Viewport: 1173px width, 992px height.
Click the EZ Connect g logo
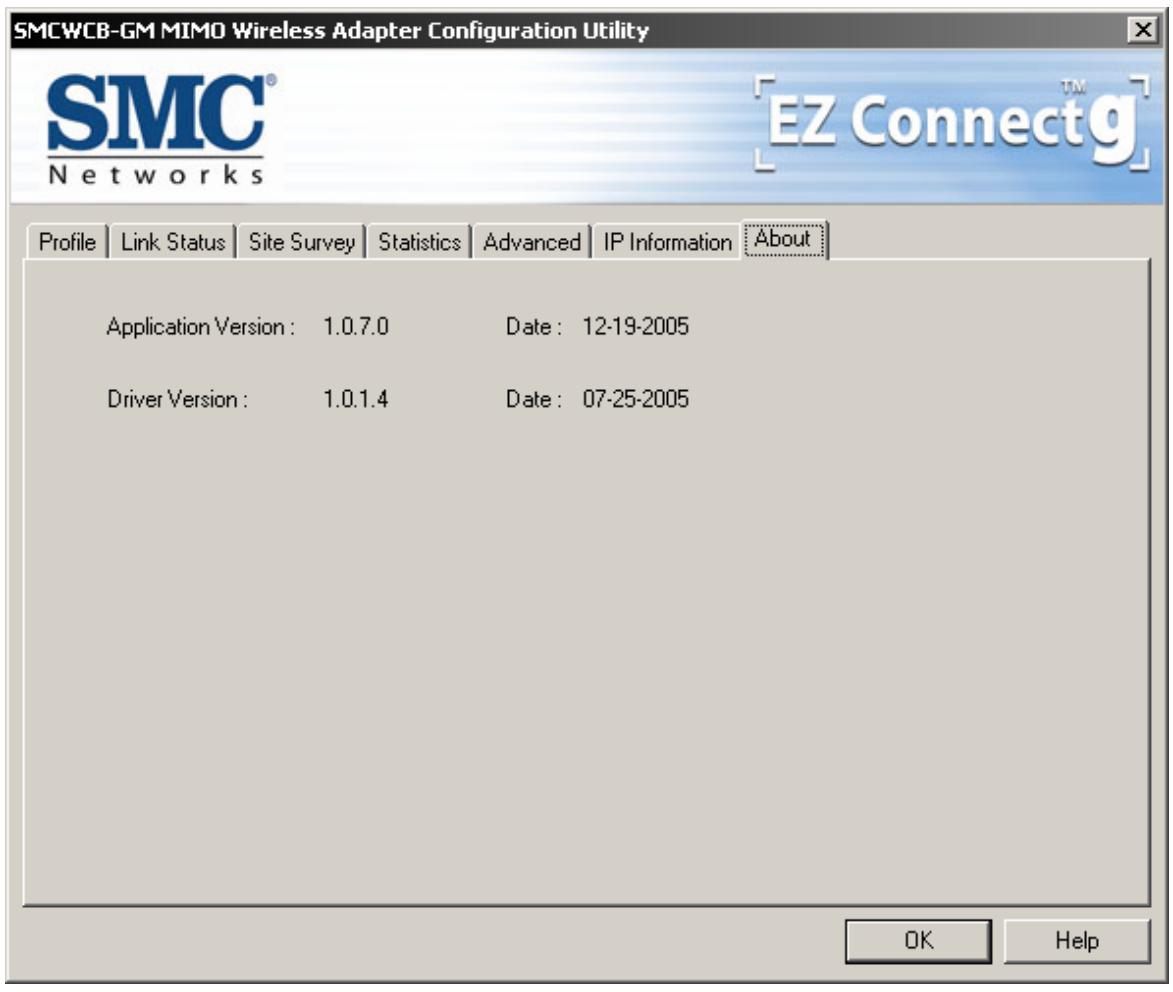pos(952,123)
